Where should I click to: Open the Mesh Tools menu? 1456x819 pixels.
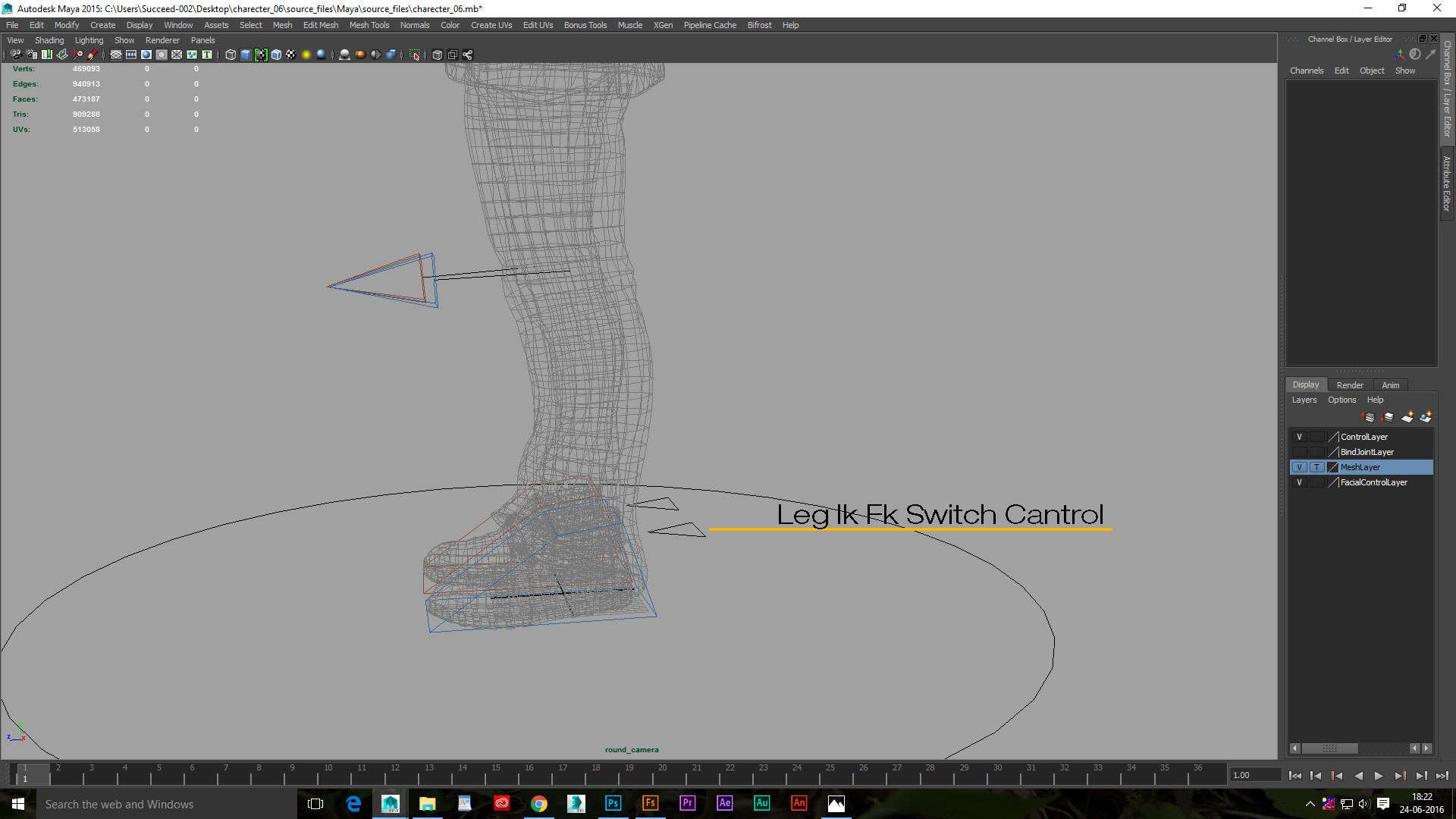[369, 25]
